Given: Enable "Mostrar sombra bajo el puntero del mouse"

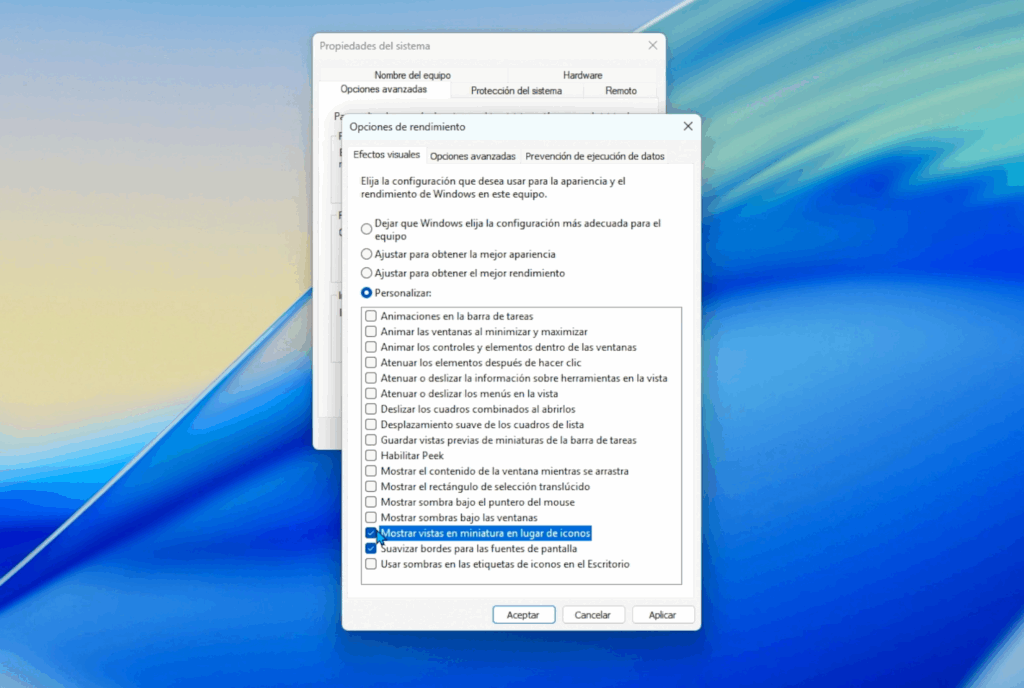Looking at the screenshot, I should point(371,501).
